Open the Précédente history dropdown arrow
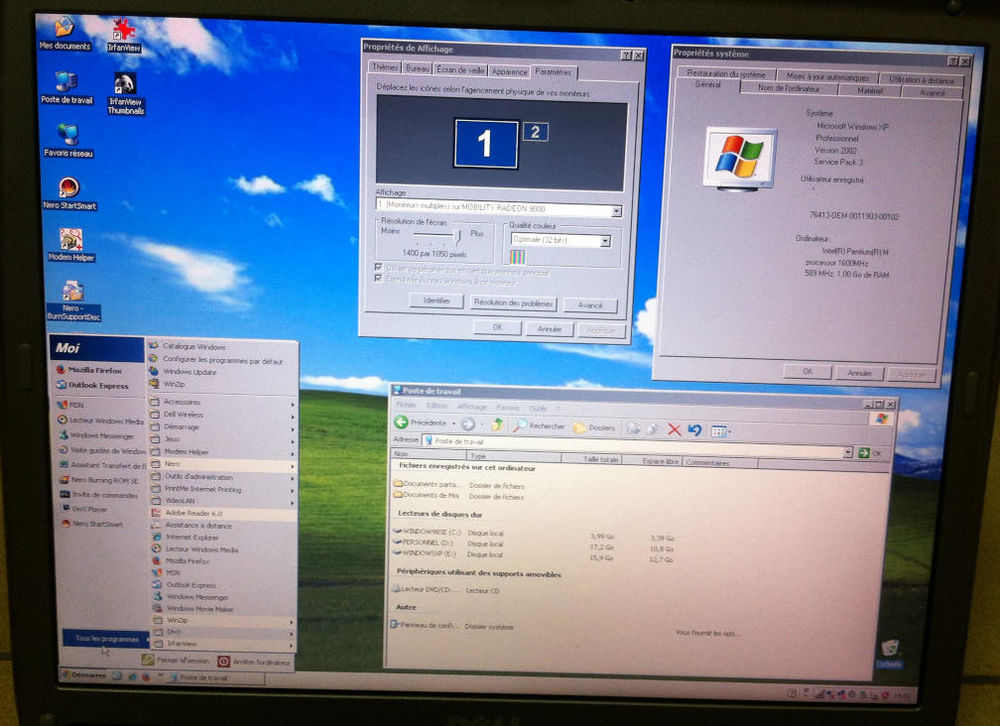 tap(454, 424)
